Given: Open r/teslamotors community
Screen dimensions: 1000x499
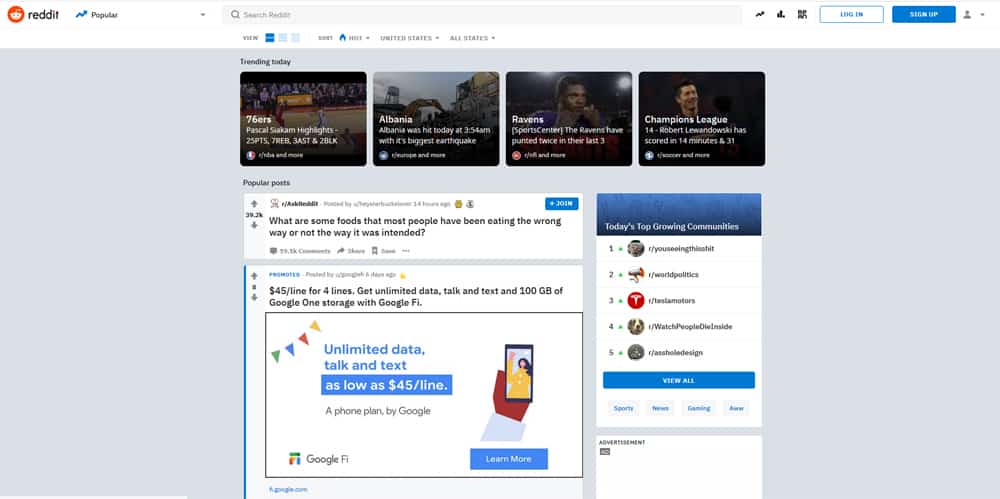Looking at the screenshot, I should 671,301.
